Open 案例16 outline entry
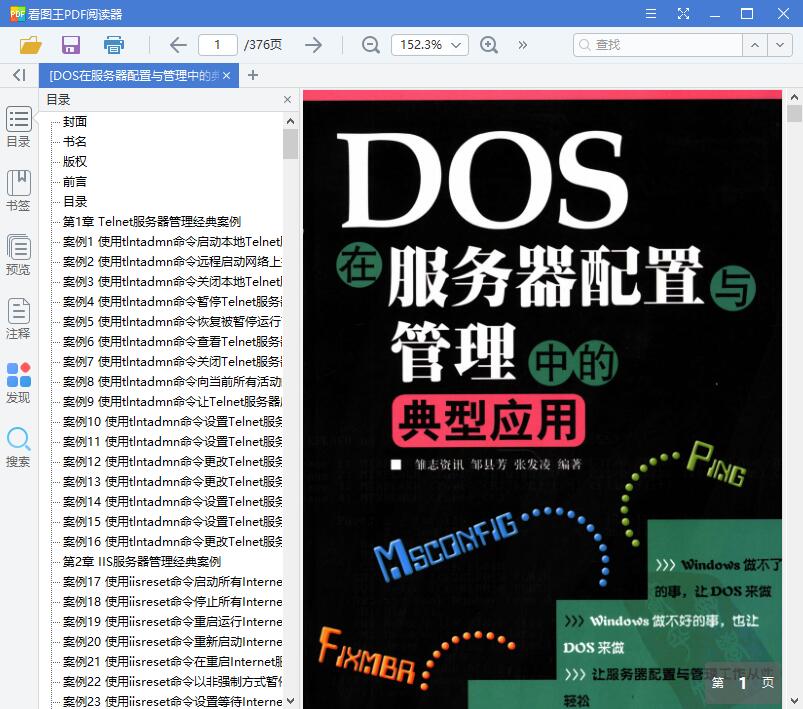The image size is (803, 709). (172, 541)
